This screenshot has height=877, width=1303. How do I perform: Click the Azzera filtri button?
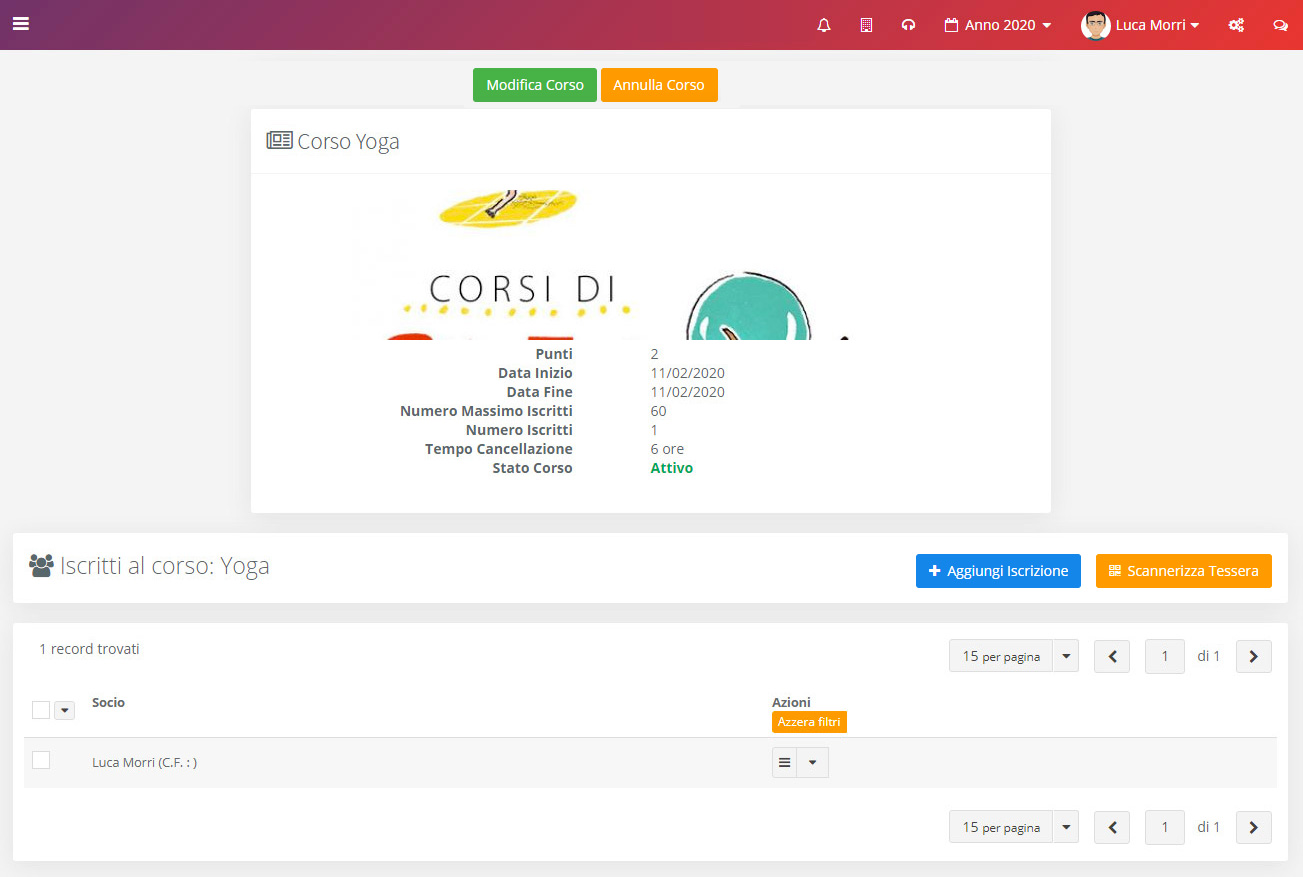click(809, 722)
